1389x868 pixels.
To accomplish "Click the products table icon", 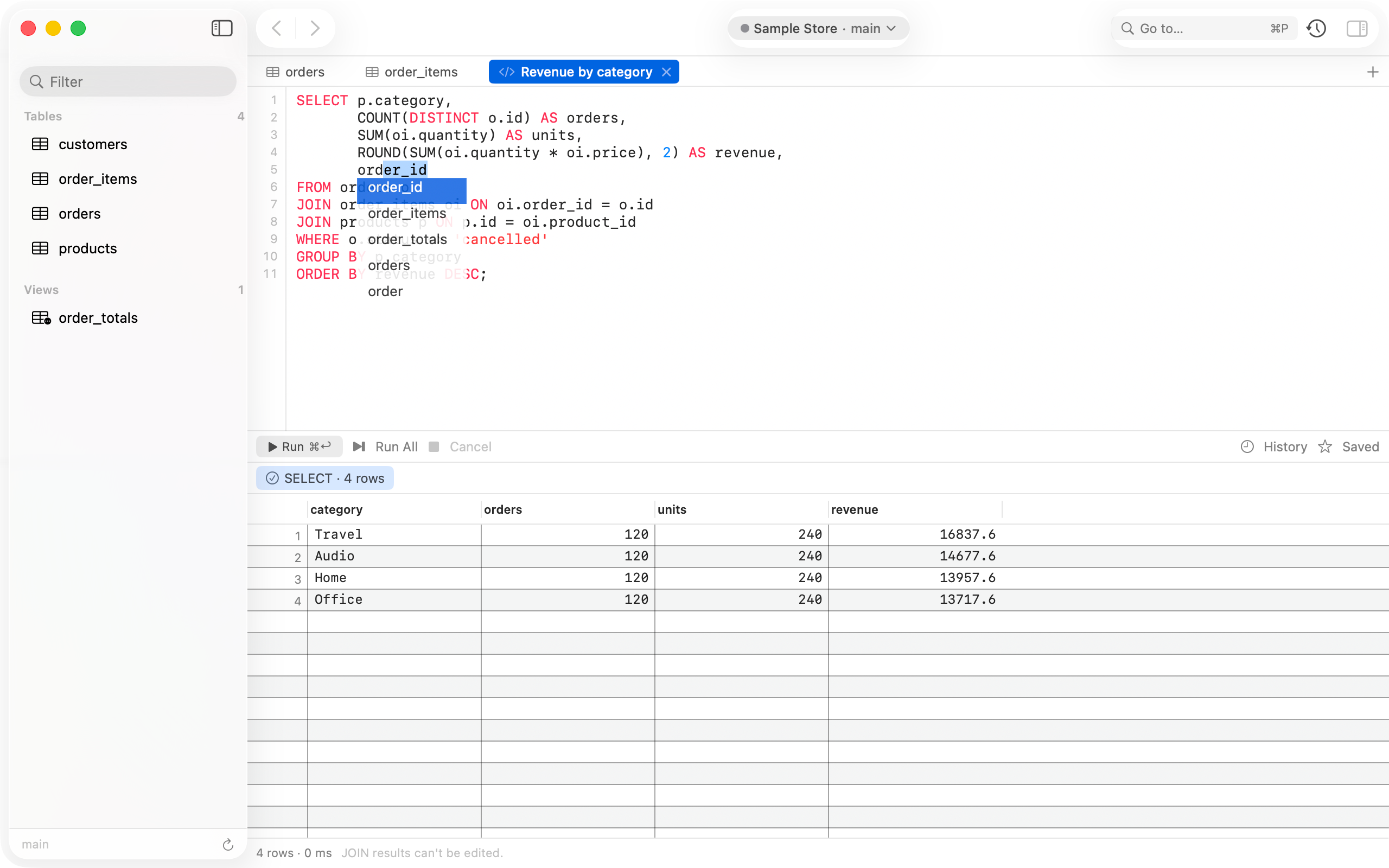I will [x=40, y=248].
